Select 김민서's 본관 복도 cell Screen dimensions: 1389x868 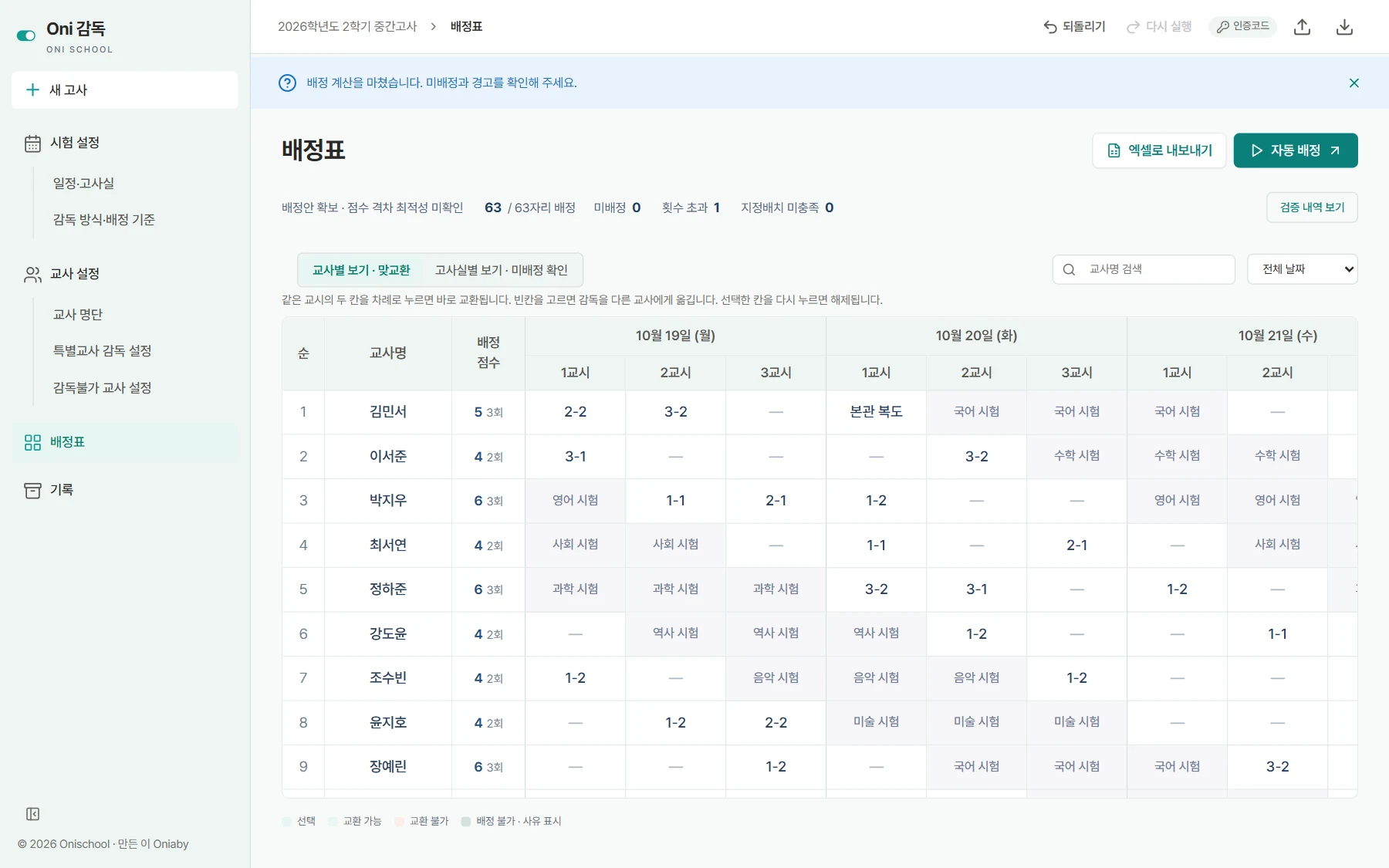point(876,412)
